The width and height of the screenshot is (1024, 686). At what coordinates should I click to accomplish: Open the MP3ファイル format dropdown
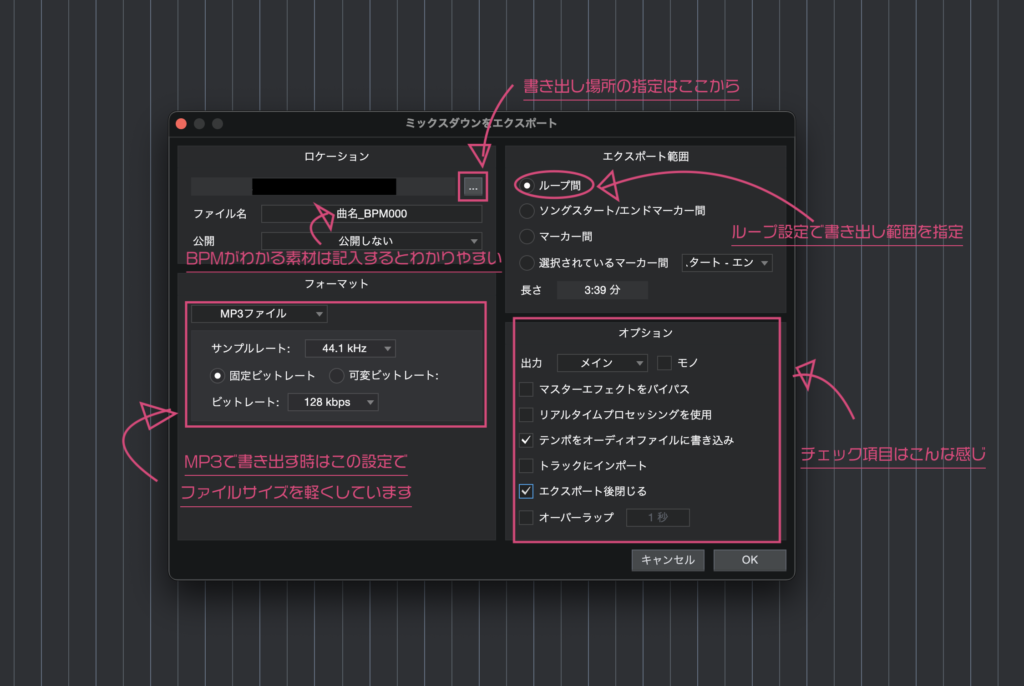coord(259,314)
